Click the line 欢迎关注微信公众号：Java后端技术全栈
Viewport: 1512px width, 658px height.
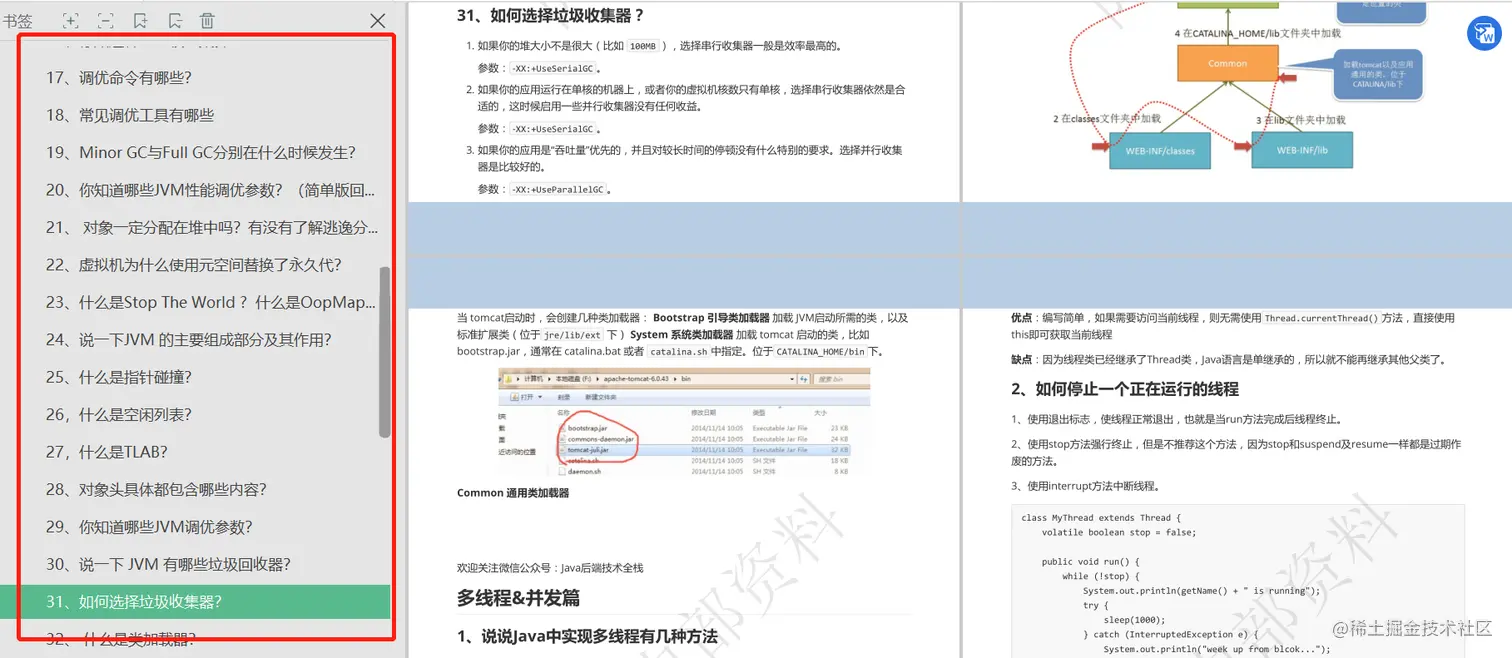point(550,568)
